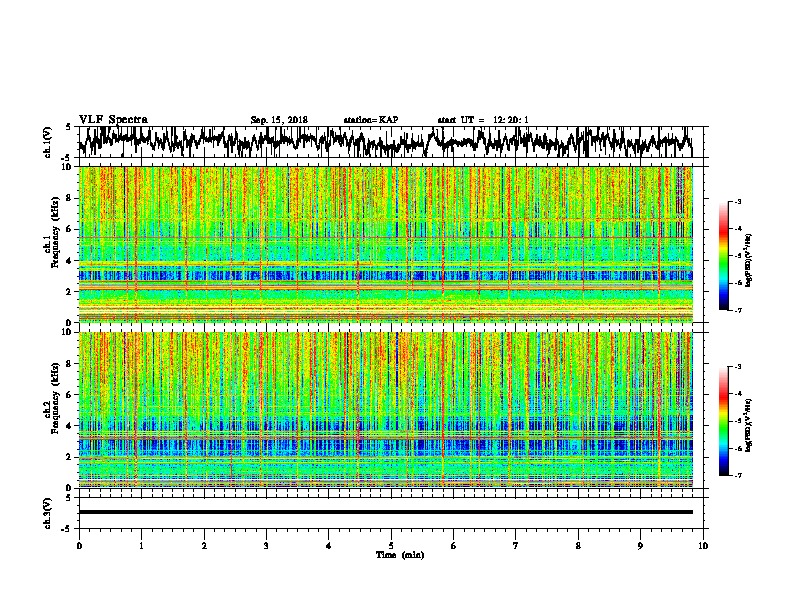Click the '-7' label of the ch.1 color bar
Viewport: 792px width, 612px height.
(x=737, y=310)
